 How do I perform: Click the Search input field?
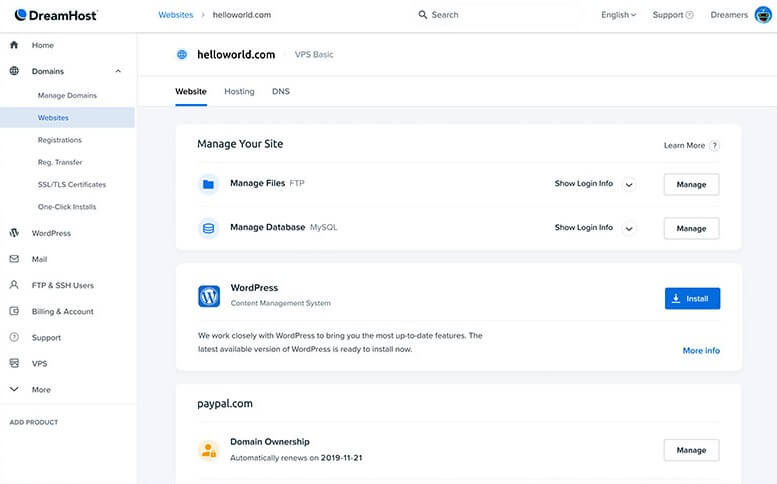496,15
